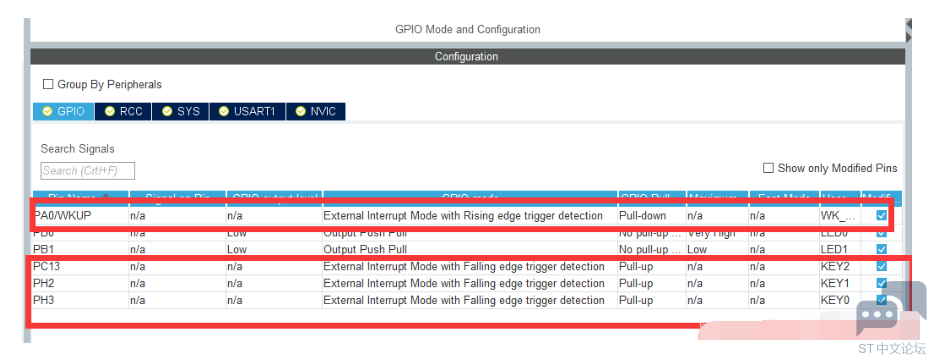Click the Falling edge mode cell for PH3
935x364 pixels.
coord(469,300)
